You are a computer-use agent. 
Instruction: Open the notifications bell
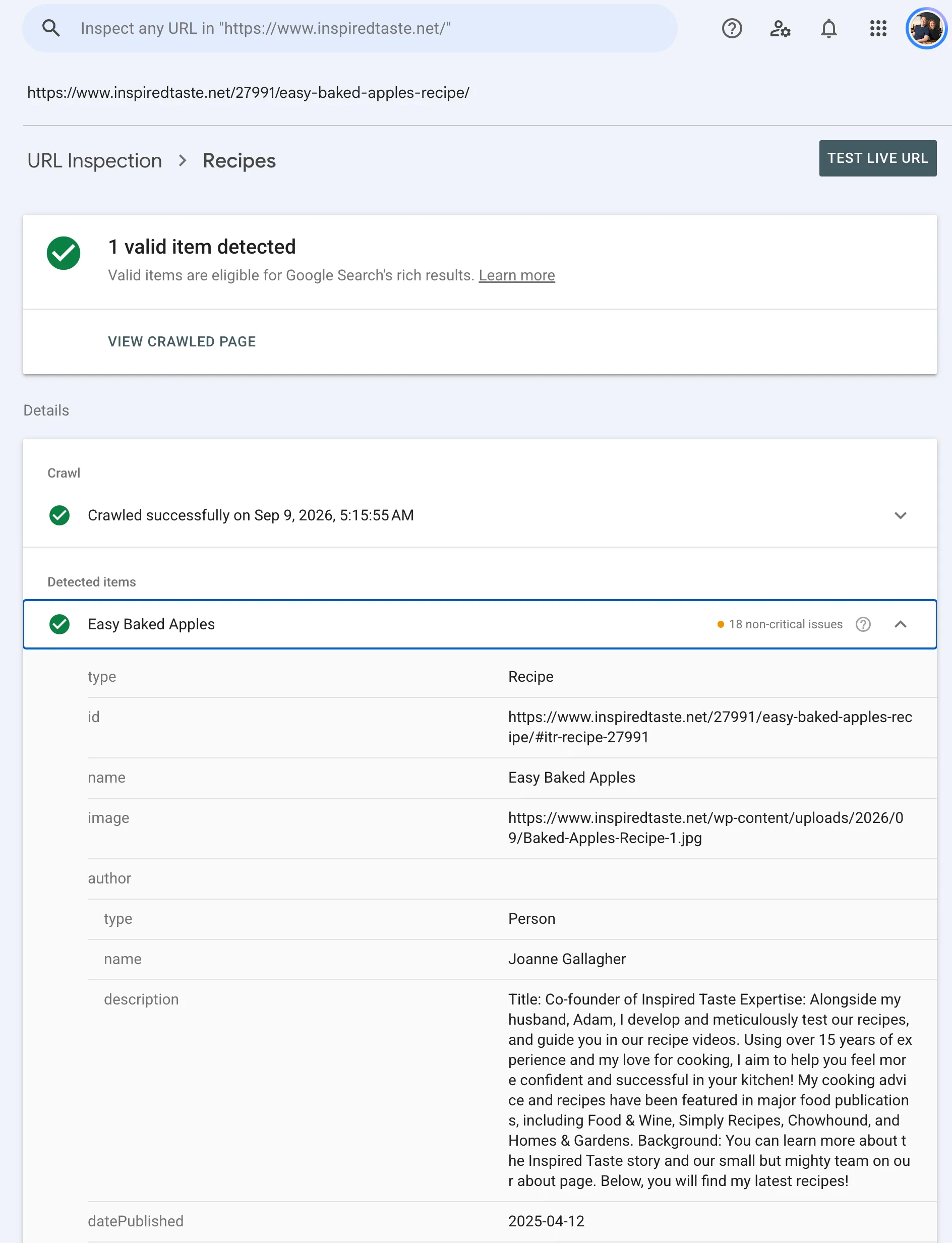pyautogui.click(x=828, y=28)
